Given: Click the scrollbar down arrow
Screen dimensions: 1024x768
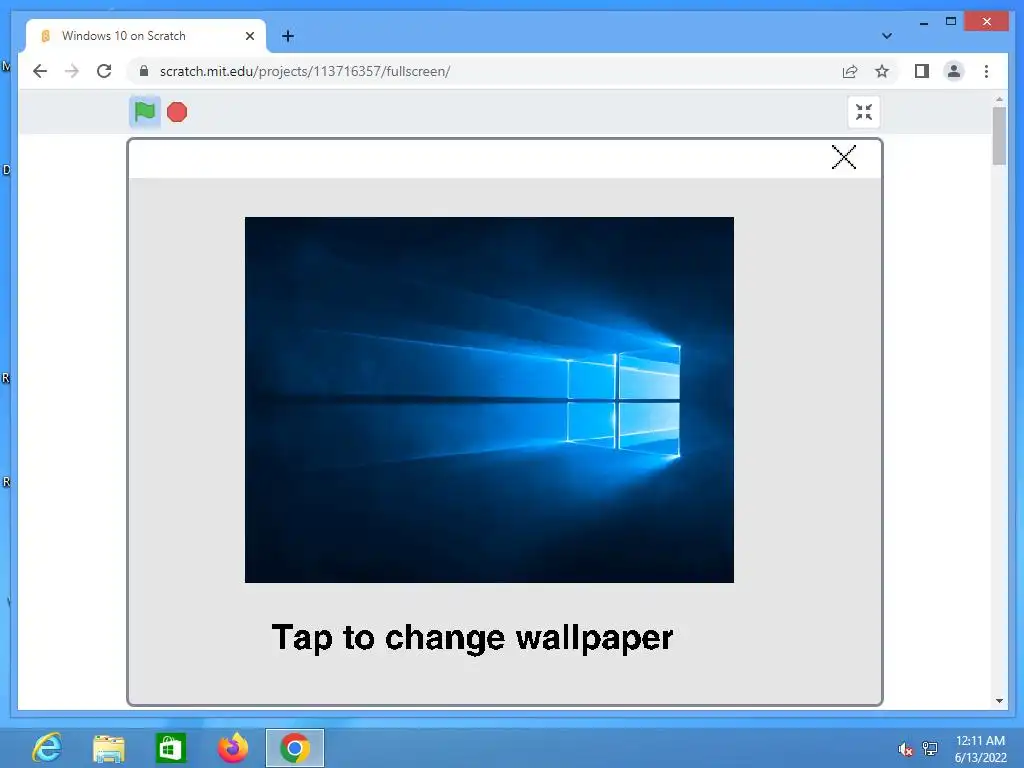Looking at the screenshot, I should click(x=999, y=701).
